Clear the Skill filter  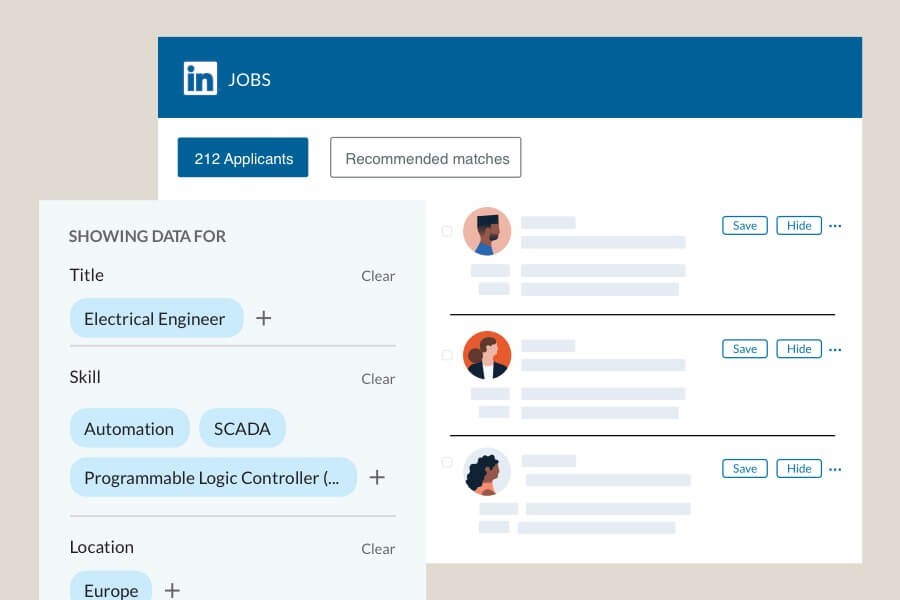[378, 379]
